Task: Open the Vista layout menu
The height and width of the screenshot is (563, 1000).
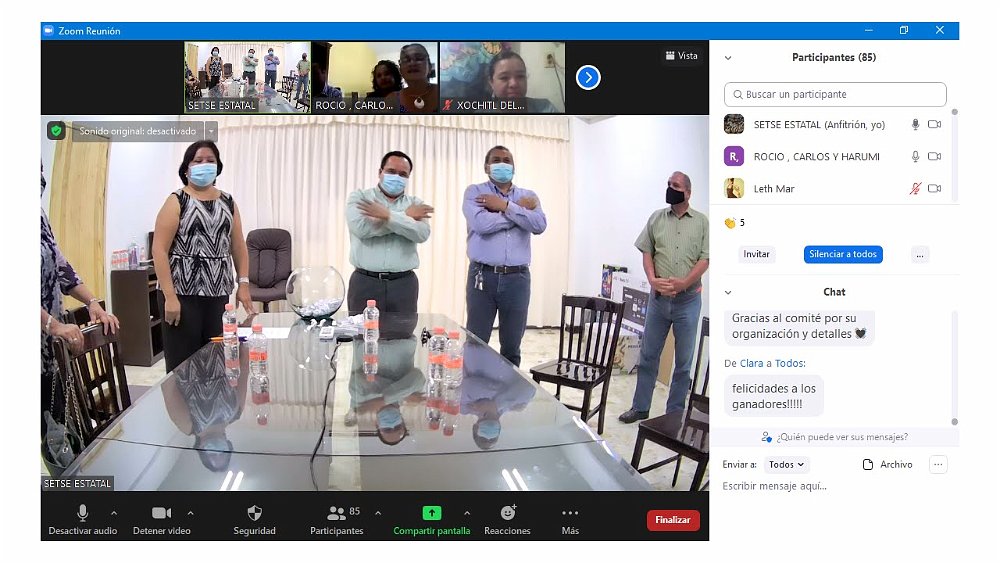Action: 681,56
